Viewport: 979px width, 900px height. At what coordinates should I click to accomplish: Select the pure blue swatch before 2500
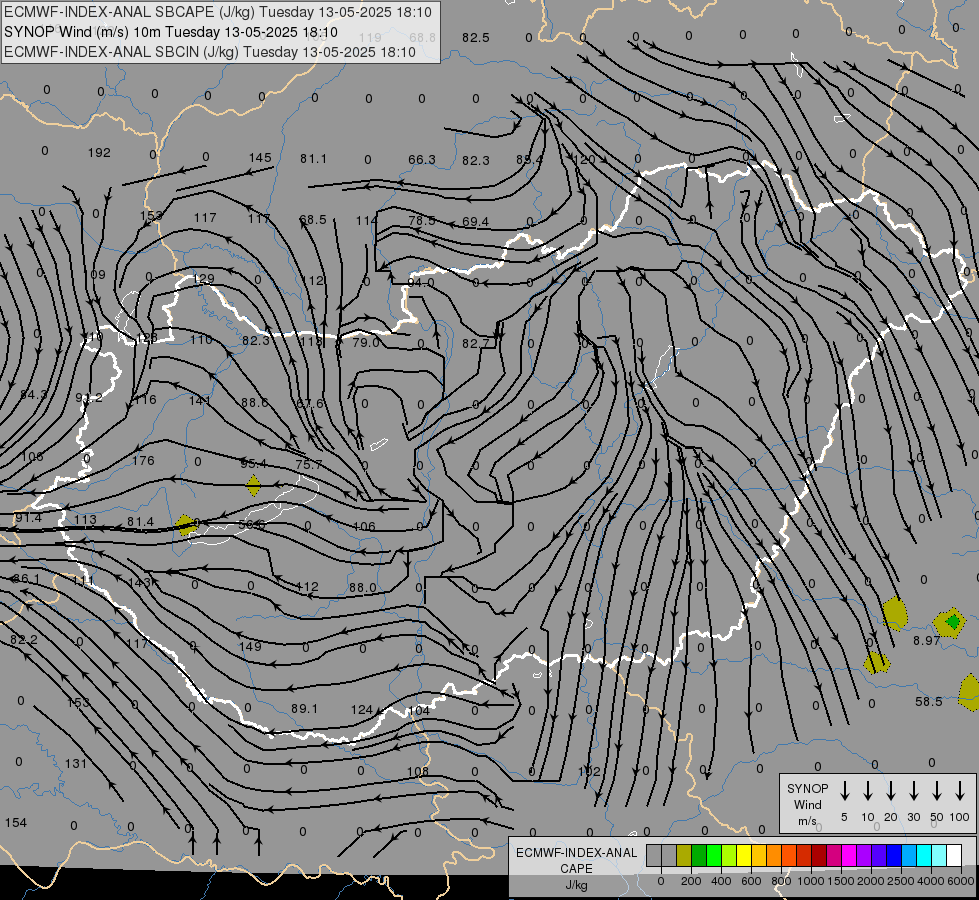[893, 855]
